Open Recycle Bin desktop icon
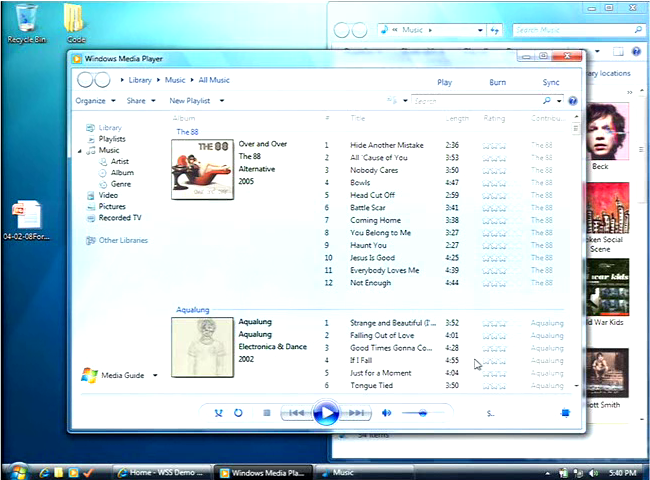The height and width of the screenshot is (480, 650). click(x=27, y=23)
